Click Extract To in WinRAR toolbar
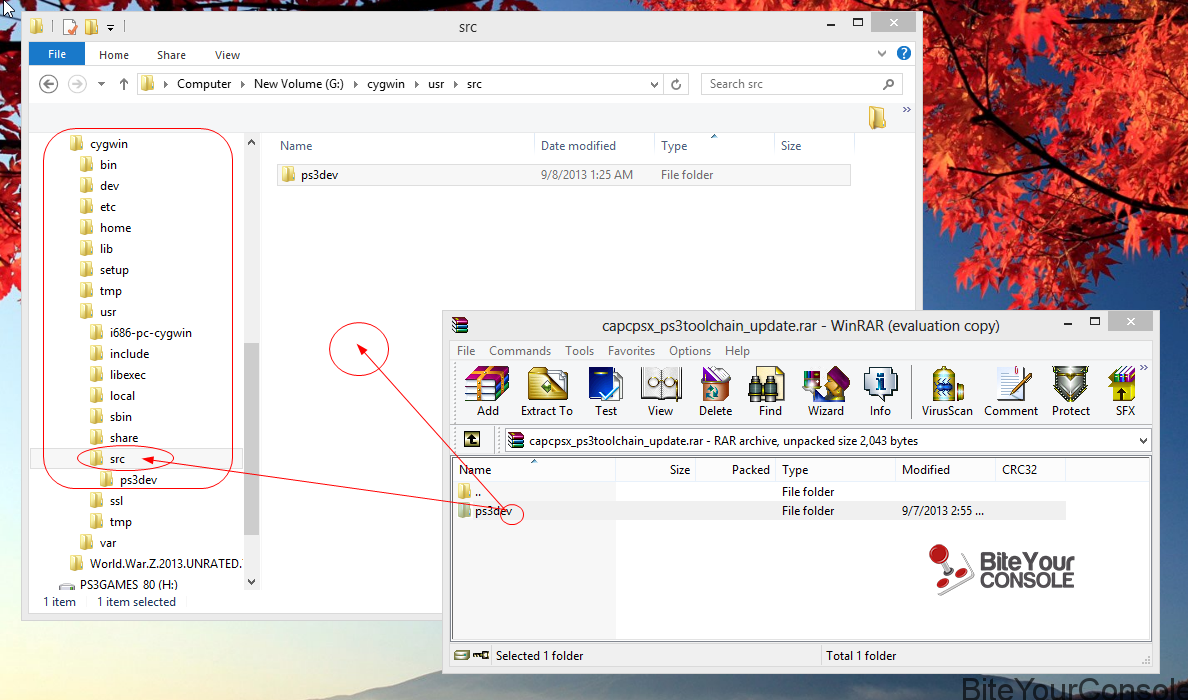The image size is (1188, 700). (x=546, y=391)
